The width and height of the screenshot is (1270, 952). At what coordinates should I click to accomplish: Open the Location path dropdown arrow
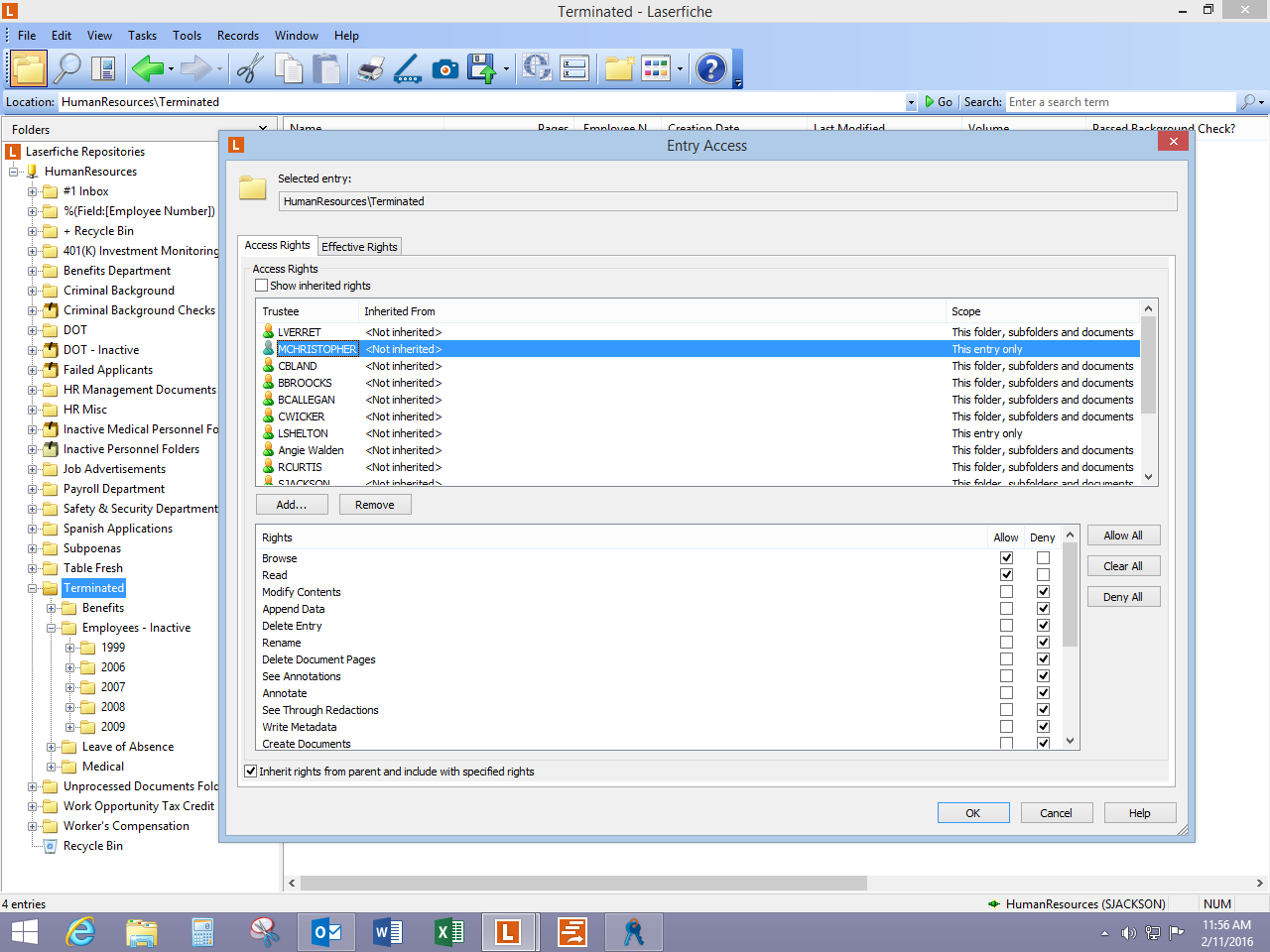coord(911,102)
